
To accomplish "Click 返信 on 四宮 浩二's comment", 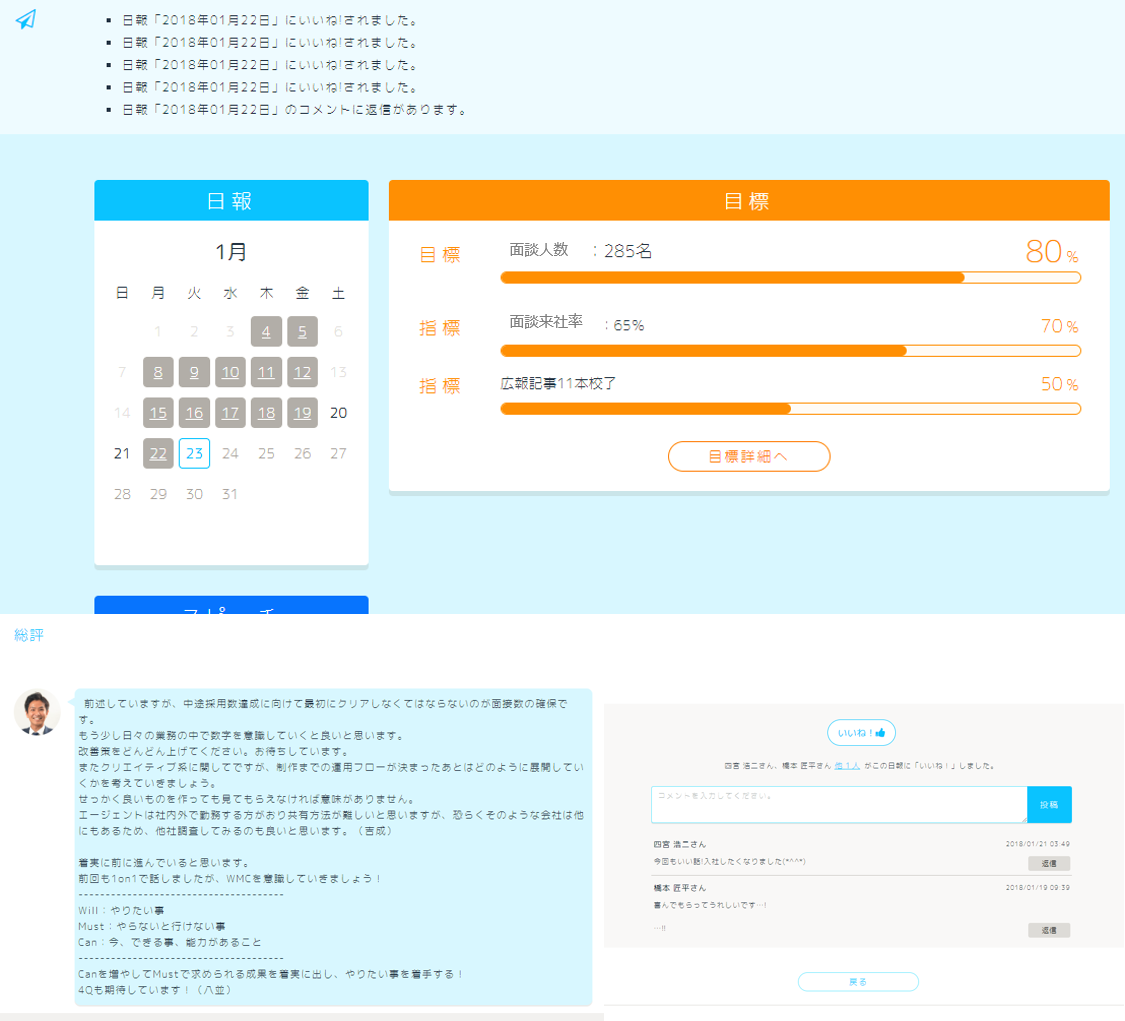I will [1049, 863].
